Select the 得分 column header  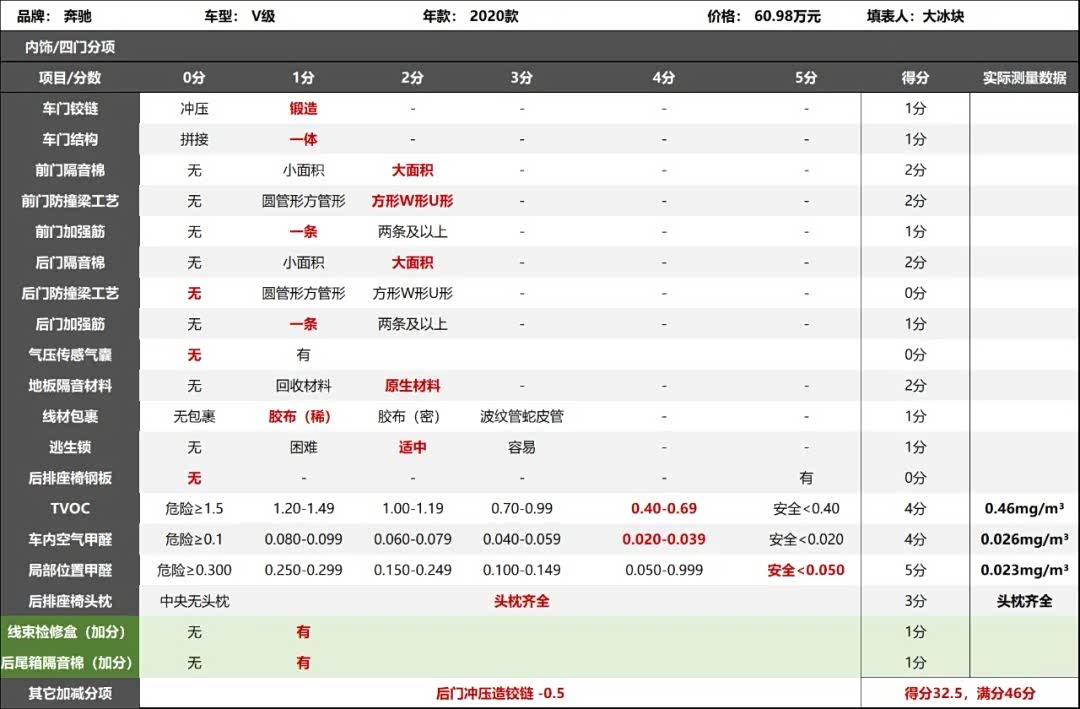point(915,78)
